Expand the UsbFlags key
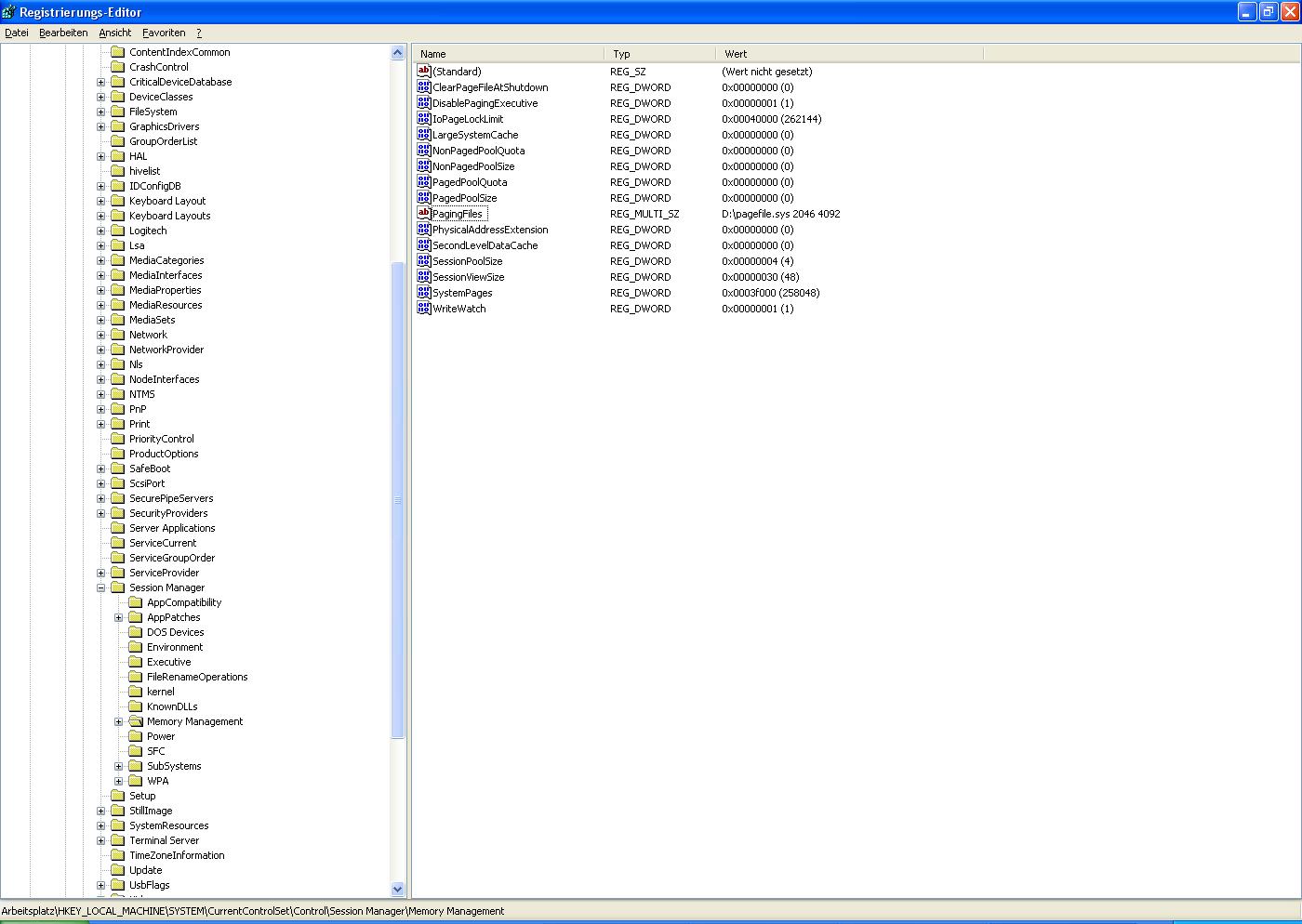 click(x=101, y=885)
